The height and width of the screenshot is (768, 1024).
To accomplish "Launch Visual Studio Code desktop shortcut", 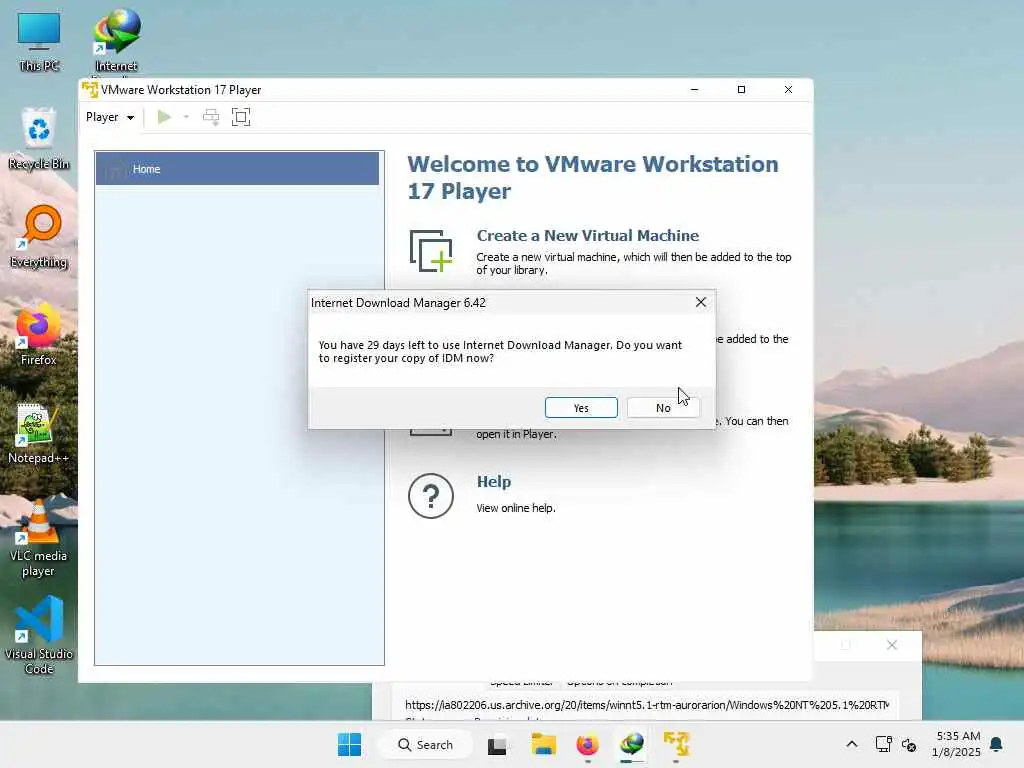I will coord(39,635).
